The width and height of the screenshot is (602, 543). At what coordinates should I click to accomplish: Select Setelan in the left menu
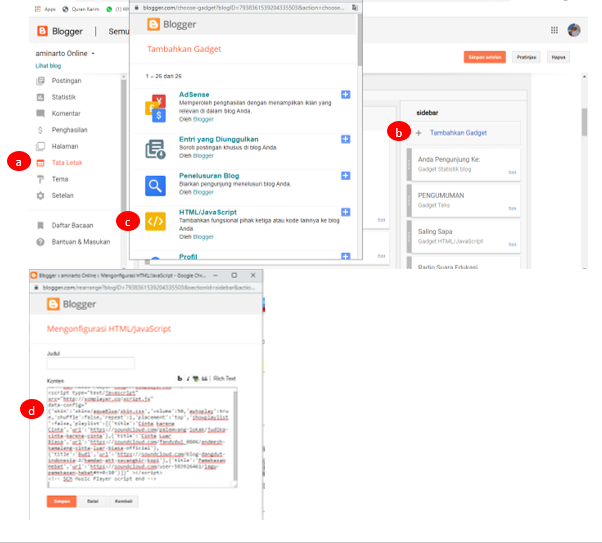pyautogui.click(x=63, y=195)
